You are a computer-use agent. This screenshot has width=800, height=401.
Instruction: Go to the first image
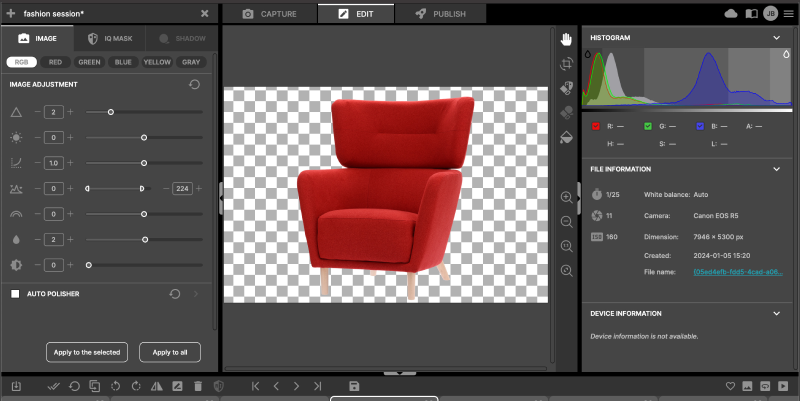tap(256, 386)
